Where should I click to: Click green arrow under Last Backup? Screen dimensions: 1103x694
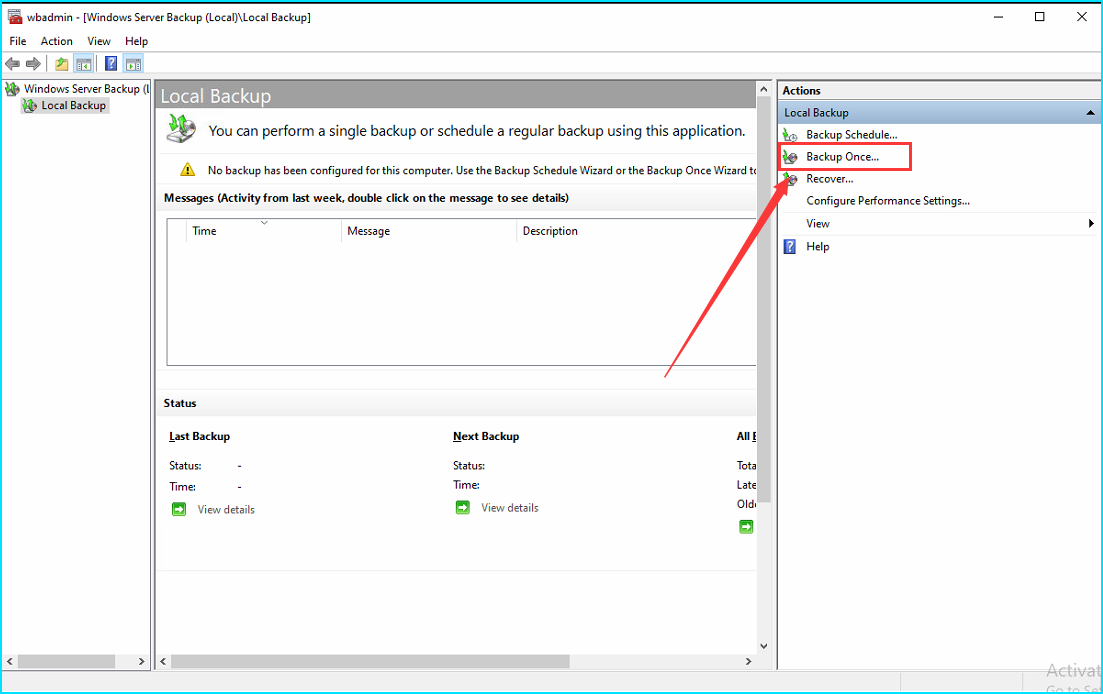tap(179, 509)
